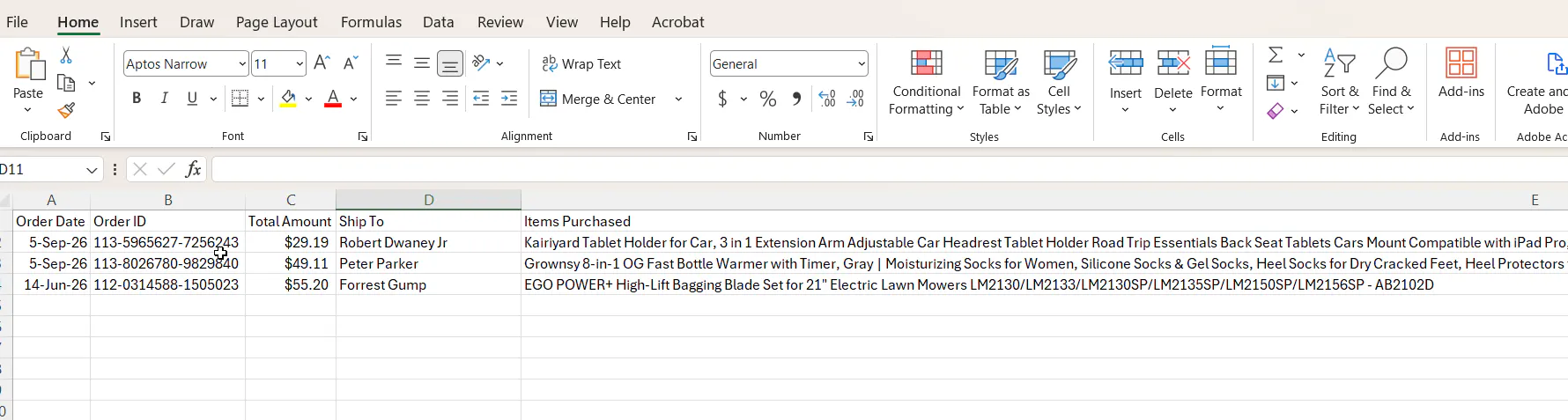The width and height of the screenshot is (1568, 420).
Task: Click the Insert cells icon
Action: click(1126, 63)
